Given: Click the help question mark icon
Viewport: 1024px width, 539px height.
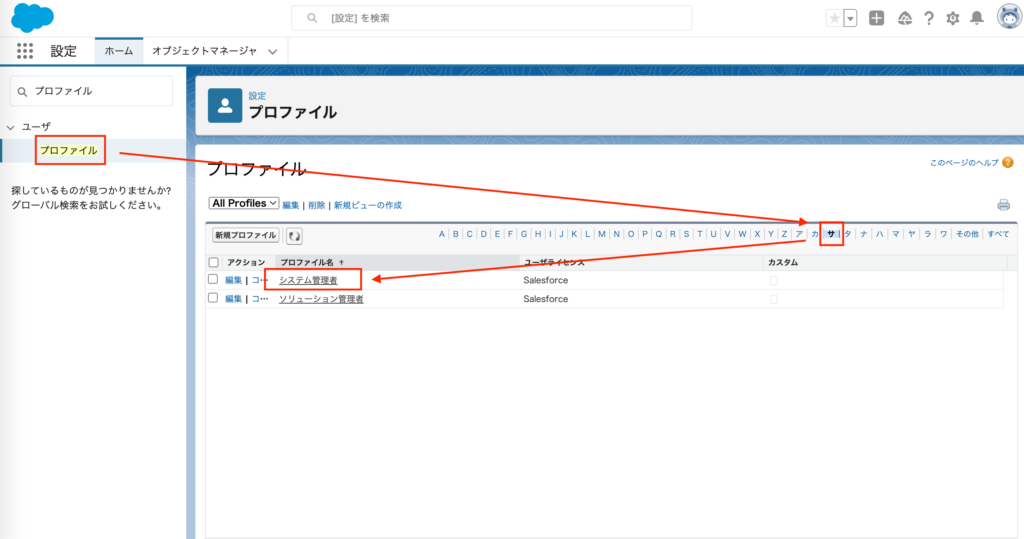Looking at the screenshot, I should tap(929, 18).
